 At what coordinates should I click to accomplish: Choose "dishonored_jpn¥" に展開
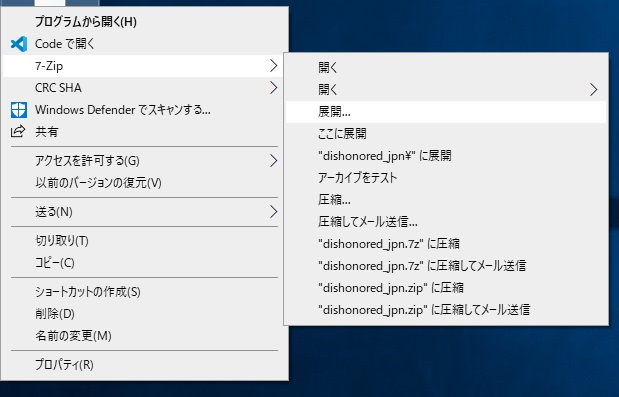[x=446, y=156]
